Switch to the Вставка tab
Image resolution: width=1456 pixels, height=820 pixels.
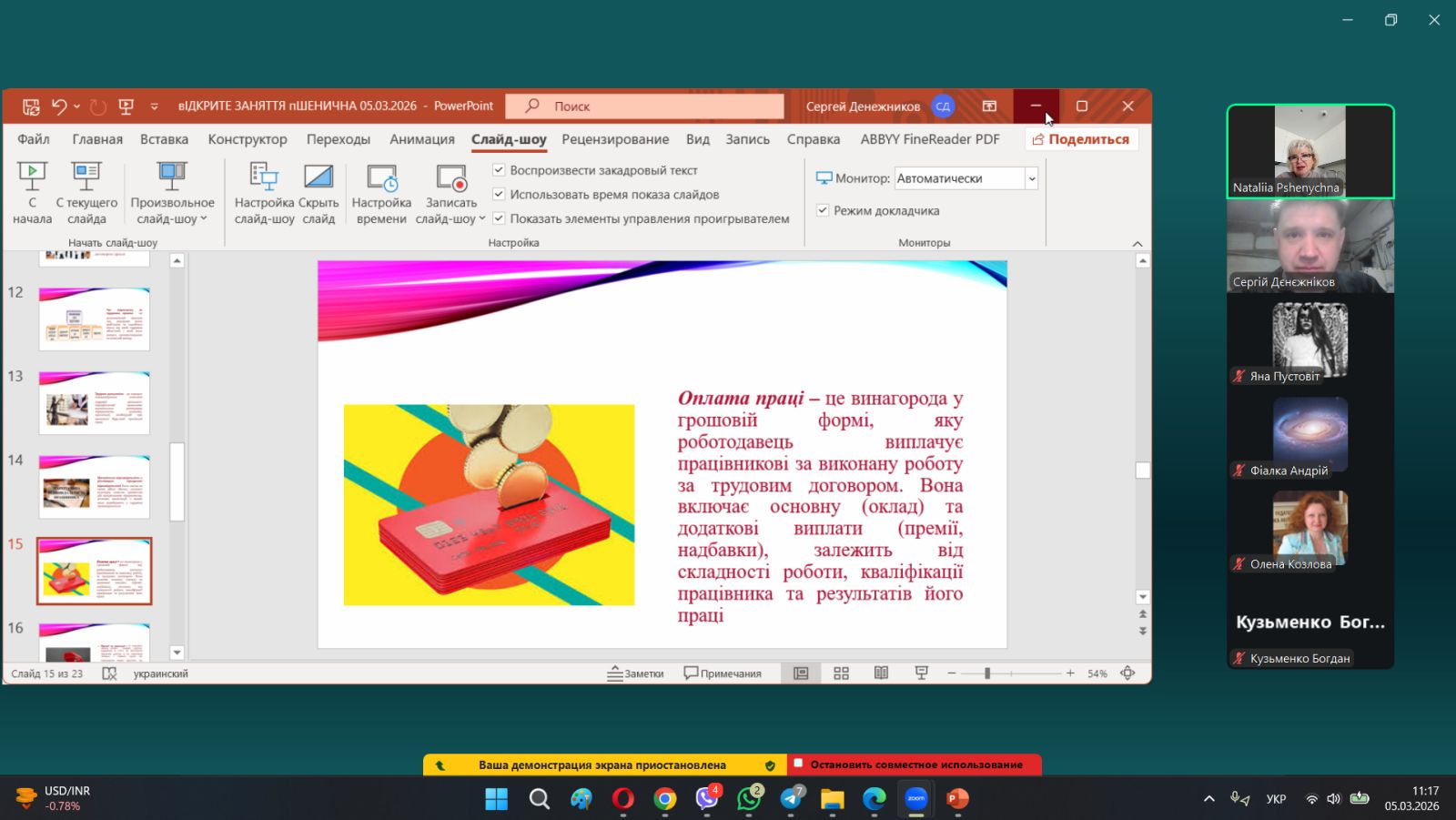(164, 139)
